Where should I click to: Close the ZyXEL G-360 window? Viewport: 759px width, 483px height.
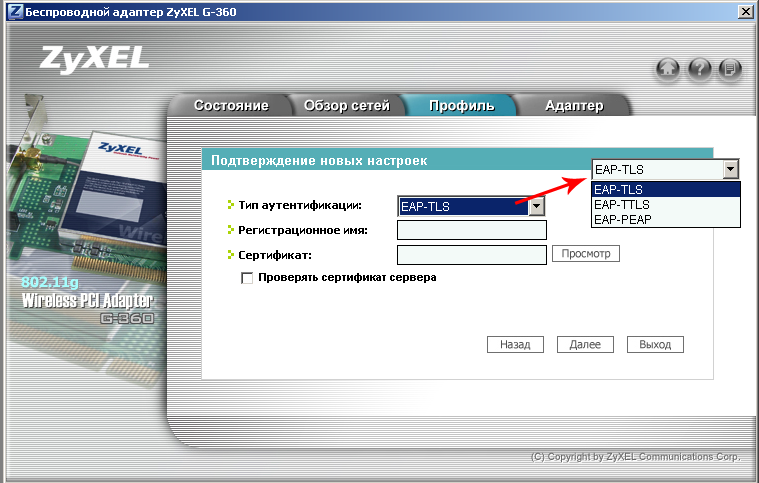pos(745,12)
